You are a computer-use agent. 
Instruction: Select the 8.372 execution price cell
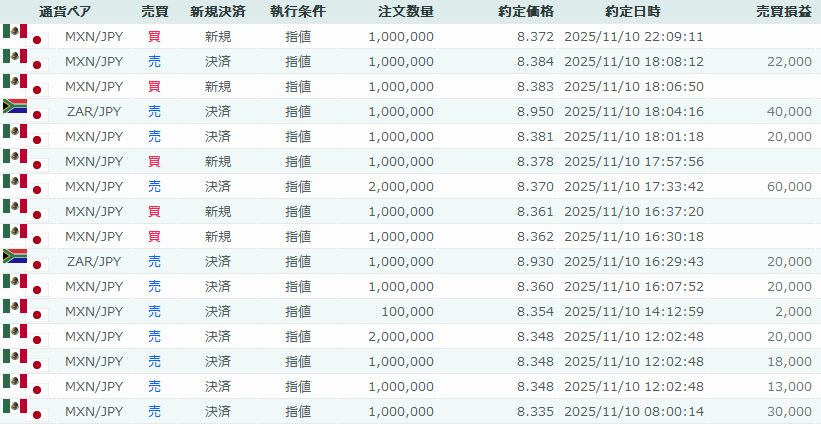coord(535,37)
